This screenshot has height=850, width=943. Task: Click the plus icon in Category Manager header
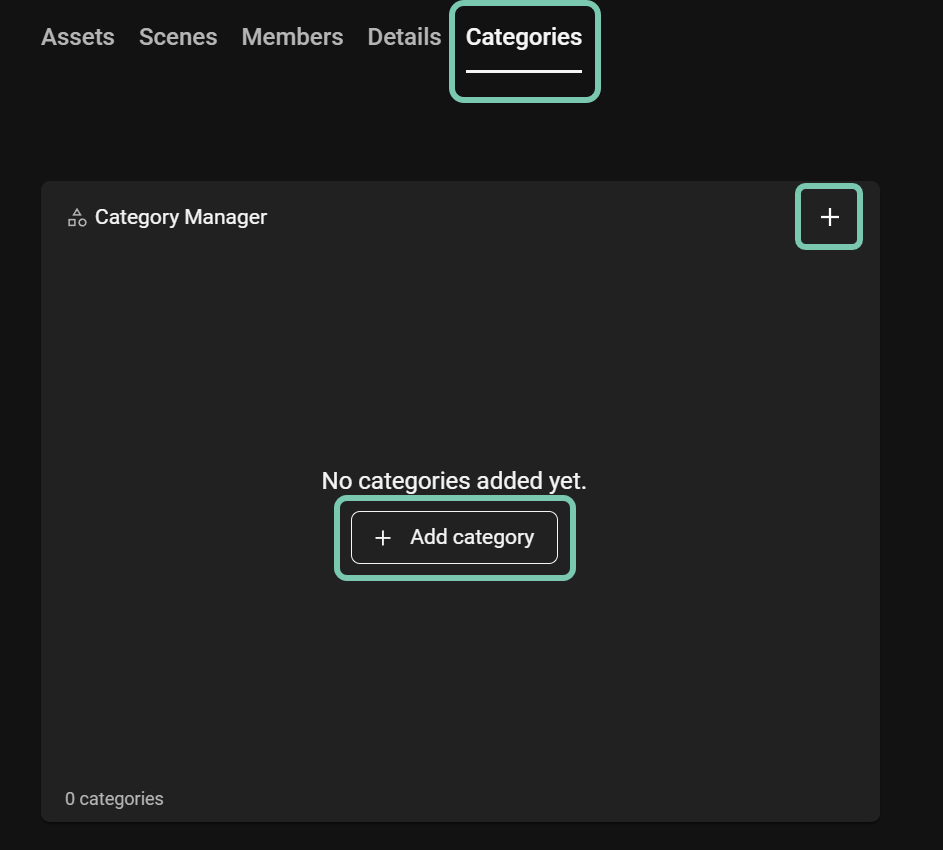point(829,217)
